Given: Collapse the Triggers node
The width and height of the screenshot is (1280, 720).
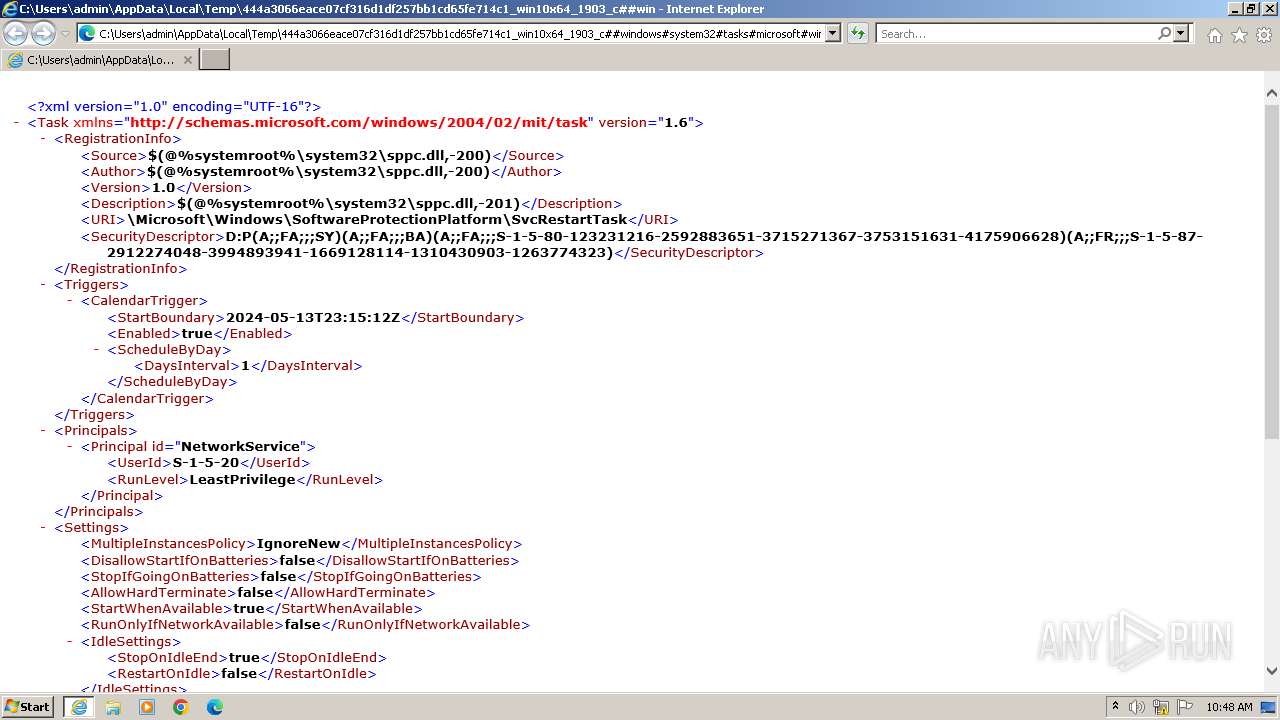Looking at the screenshot, I should [x=44, y=285].
